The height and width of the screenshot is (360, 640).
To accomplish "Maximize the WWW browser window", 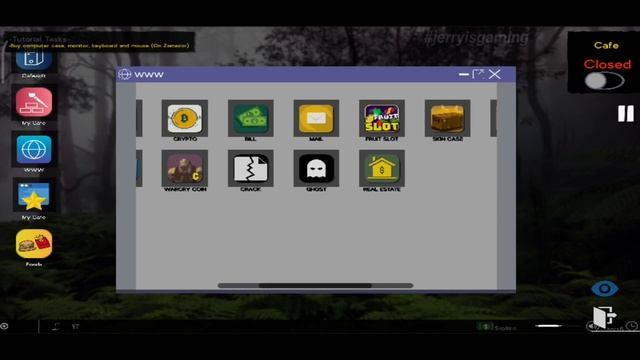I will point(478,74).
